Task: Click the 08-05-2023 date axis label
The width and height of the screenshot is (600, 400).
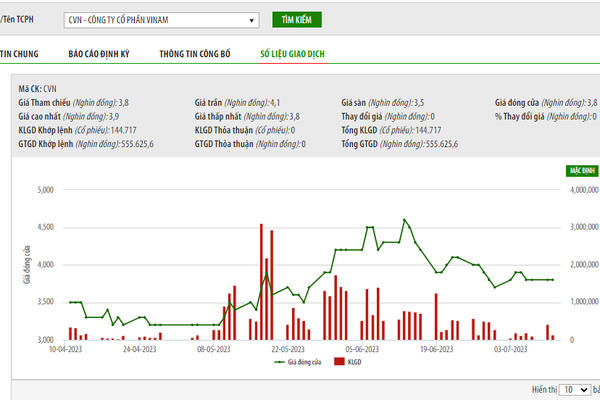Action: point(214,349)
